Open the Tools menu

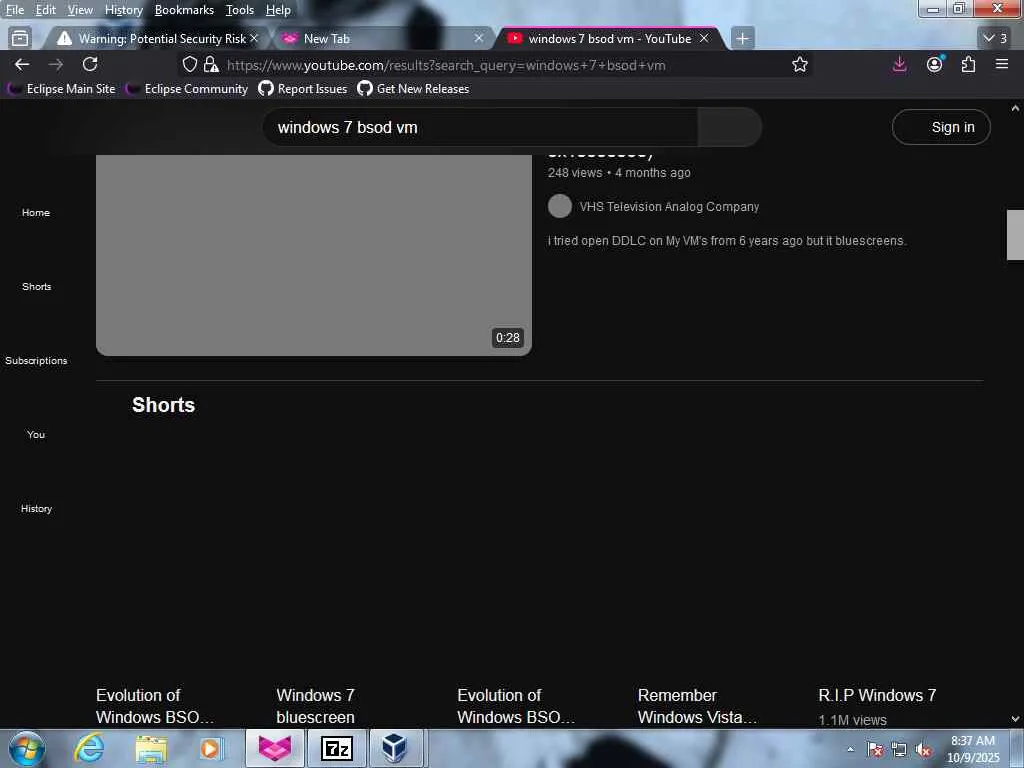click(x=240, y=10)
